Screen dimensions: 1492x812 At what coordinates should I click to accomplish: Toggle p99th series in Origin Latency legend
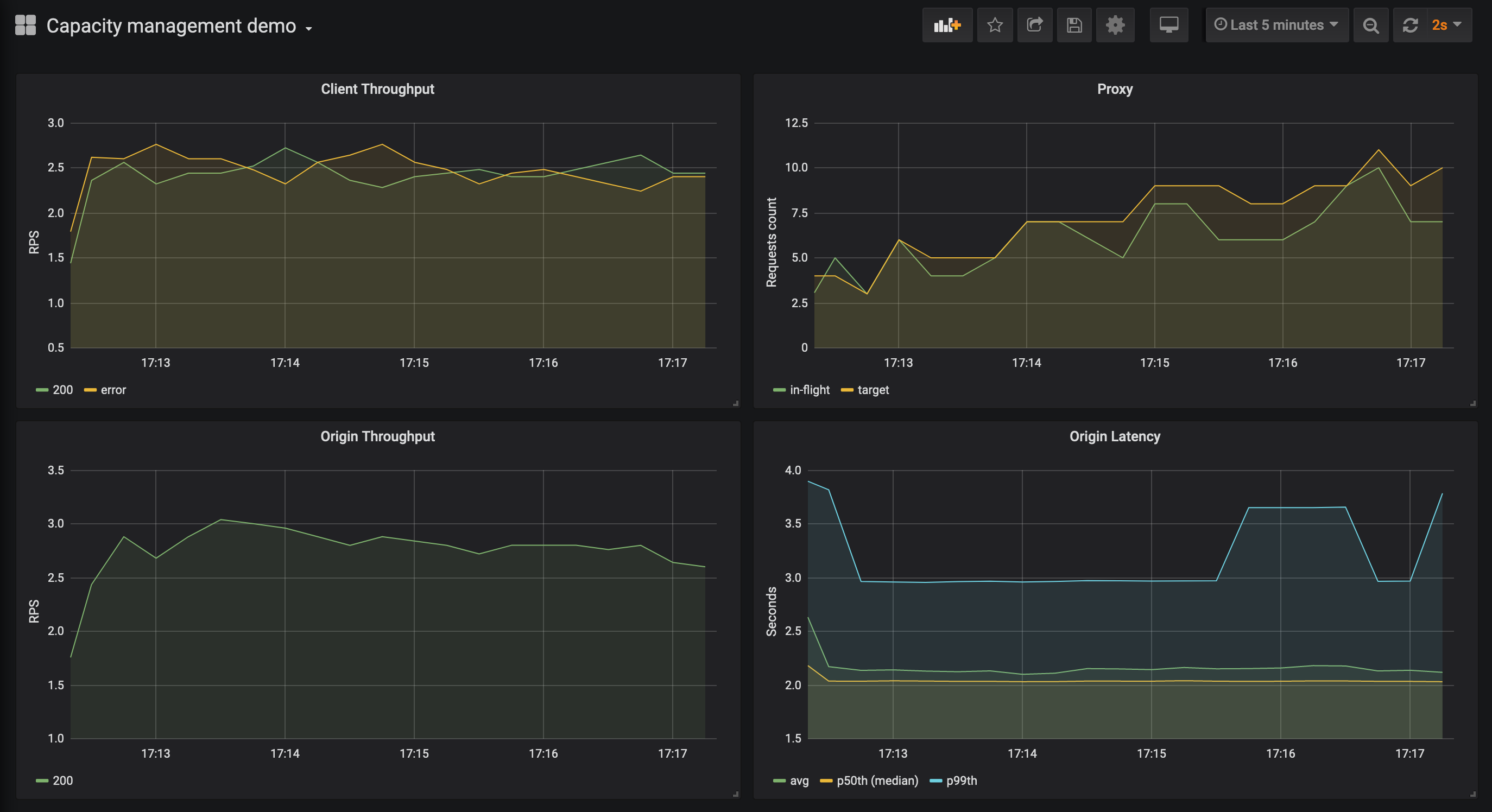961,780
